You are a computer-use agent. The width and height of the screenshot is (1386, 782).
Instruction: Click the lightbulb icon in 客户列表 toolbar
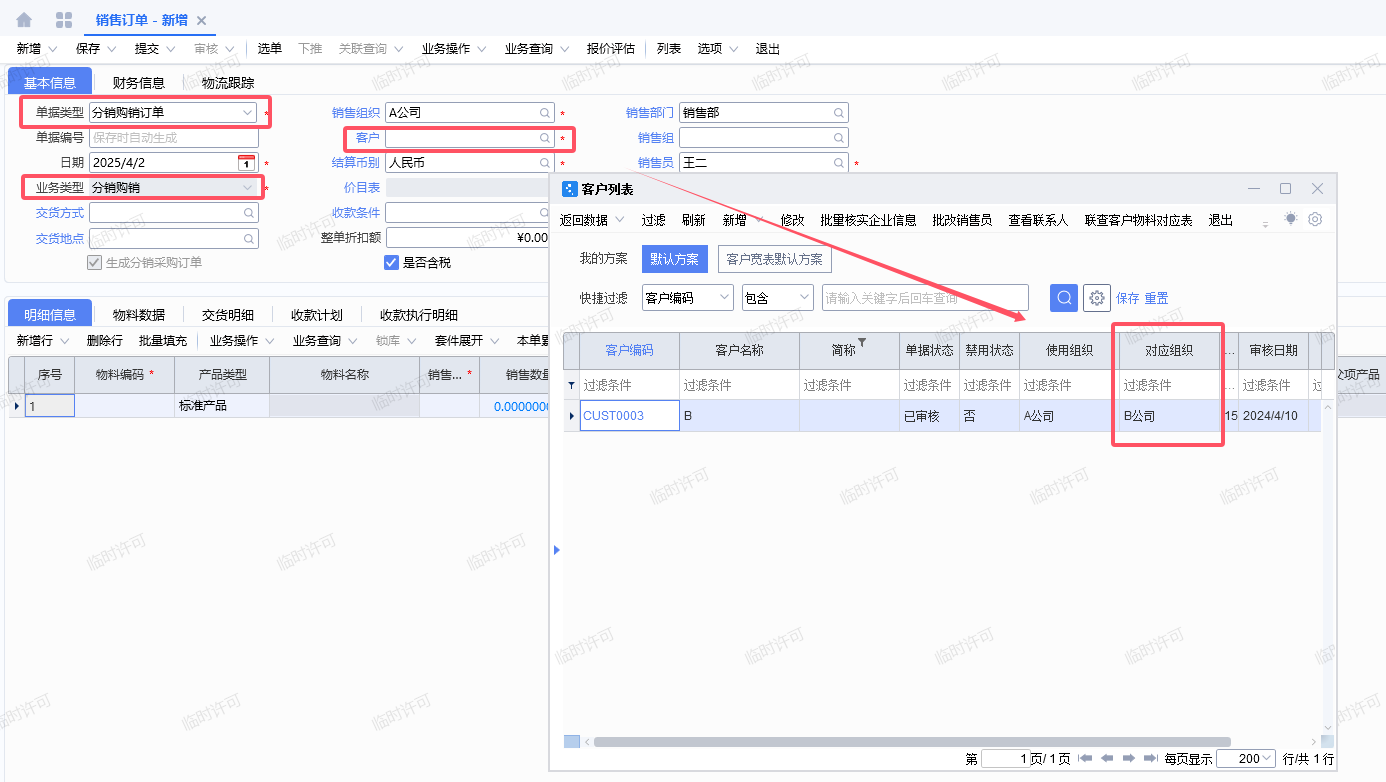(x=1291, y=218)
